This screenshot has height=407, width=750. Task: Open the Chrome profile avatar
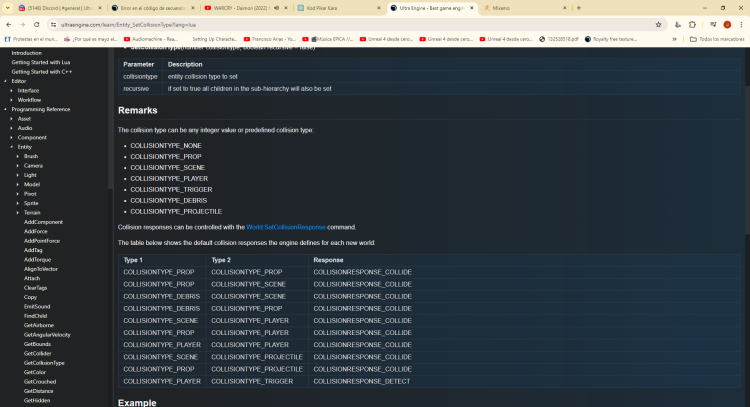pyautogui.click(x=727, y=24)
